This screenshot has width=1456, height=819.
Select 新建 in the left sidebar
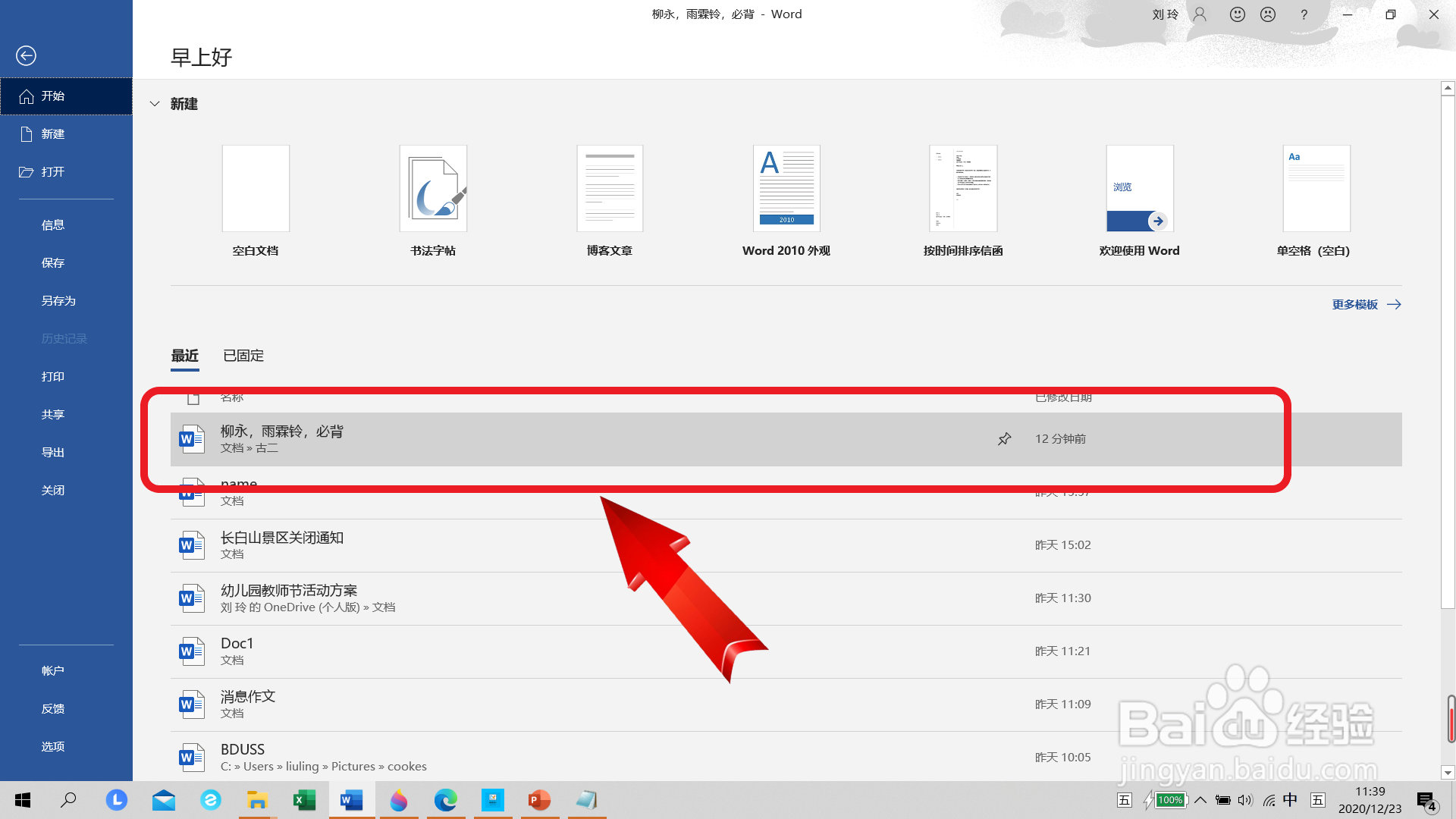[x=66, y=134]
